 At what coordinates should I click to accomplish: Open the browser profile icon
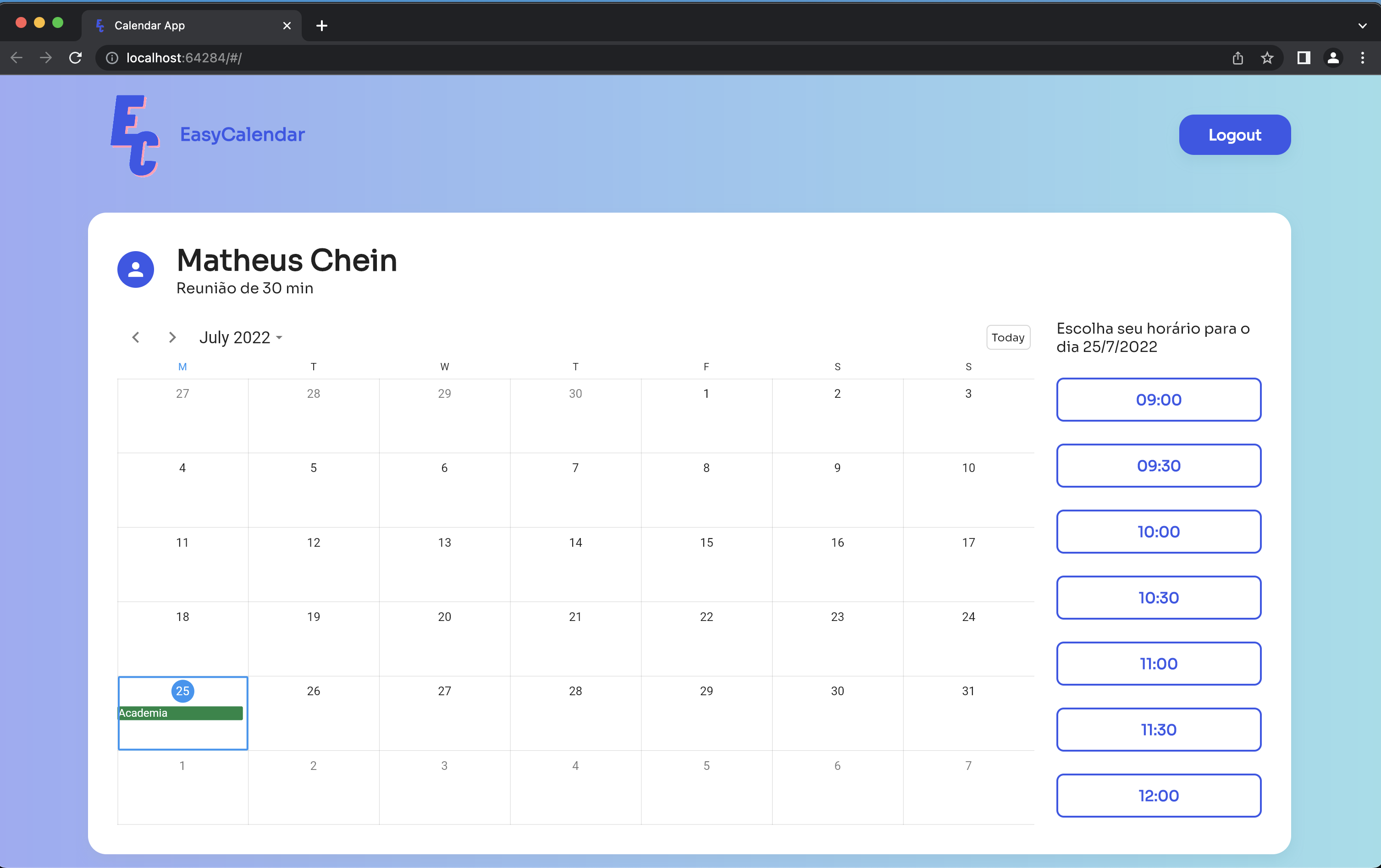(1333, 57)
